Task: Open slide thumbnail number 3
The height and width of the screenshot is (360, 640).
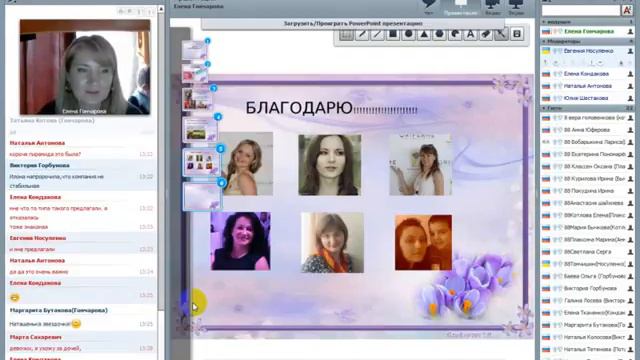Action: click(198, 99)
